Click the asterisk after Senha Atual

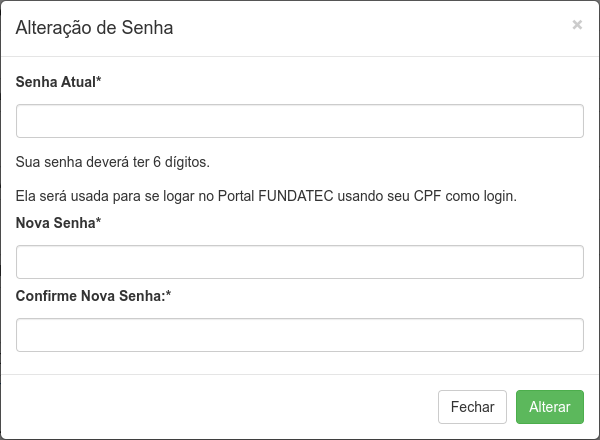click(x=99, y=81)
